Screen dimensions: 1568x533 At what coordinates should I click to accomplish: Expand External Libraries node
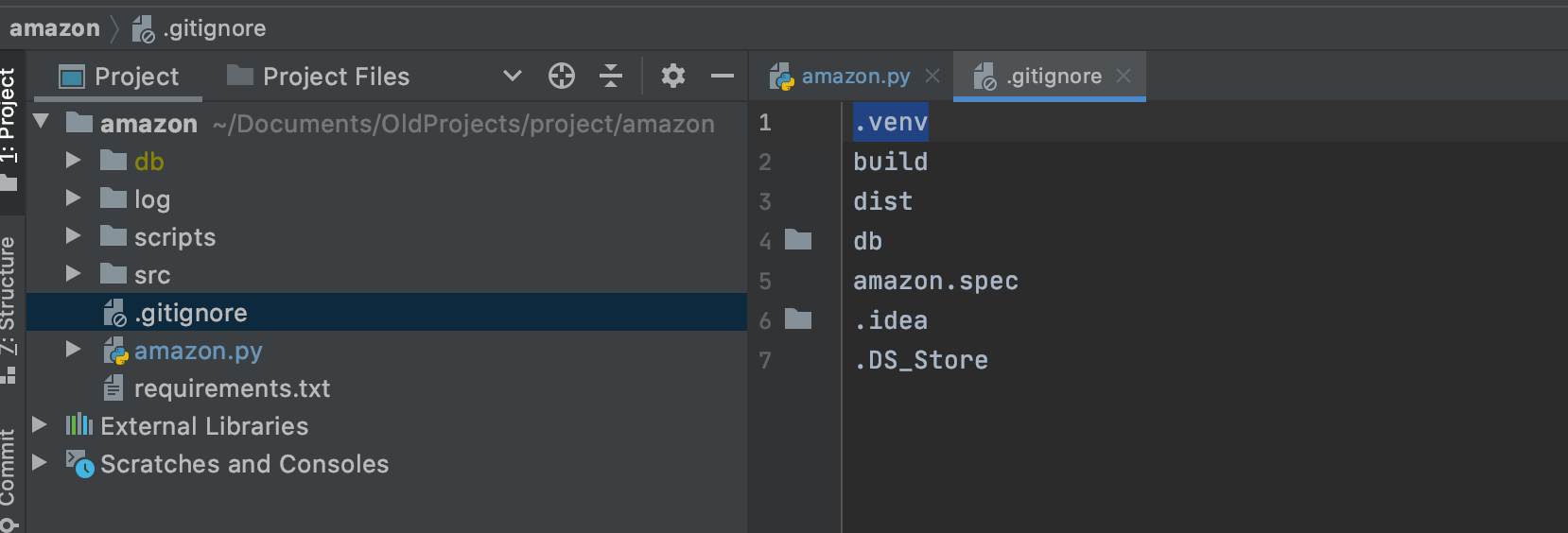pyautogui.click(x=39, y=425)
